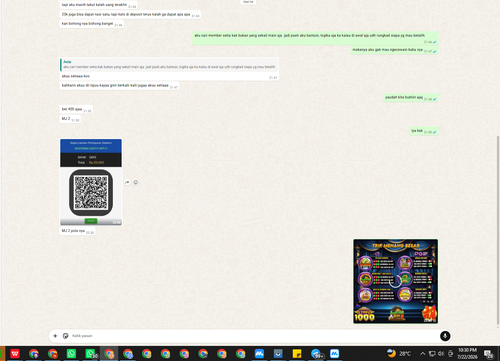Select the message 'MJ 2 pola nya'
The height and width of the screenshot is (361, 500).
coord(78,231)
